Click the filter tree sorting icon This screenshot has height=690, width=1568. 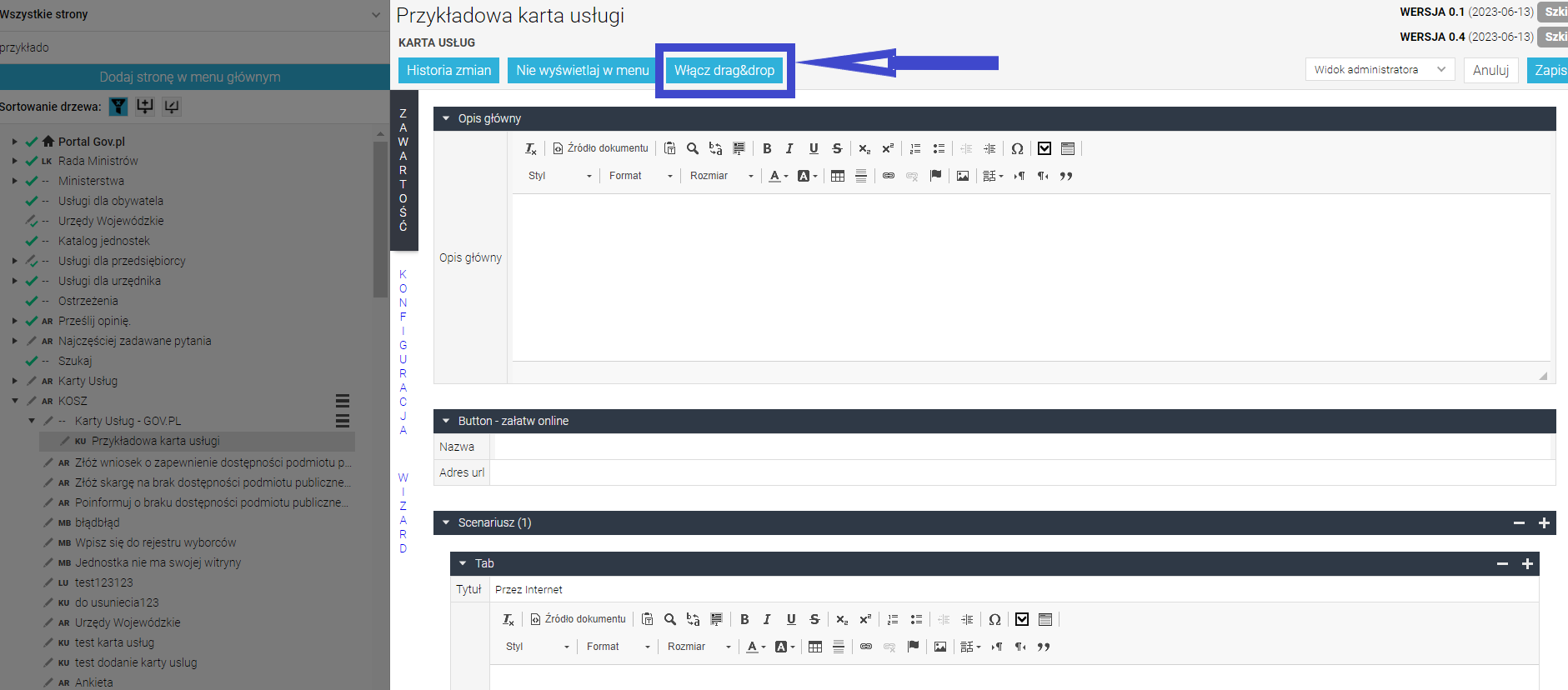click(118, 107)
